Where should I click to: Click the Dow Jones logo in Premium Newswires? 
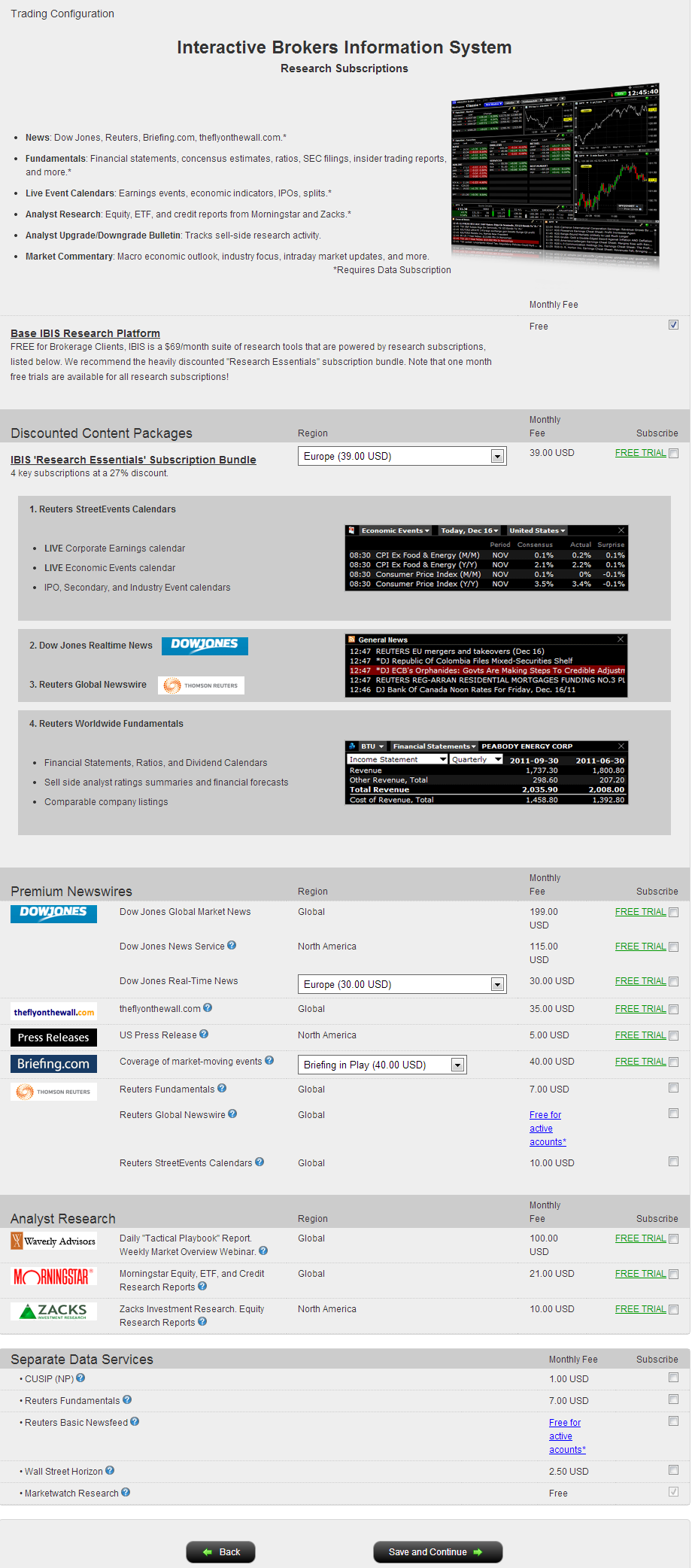click(53, 913)
